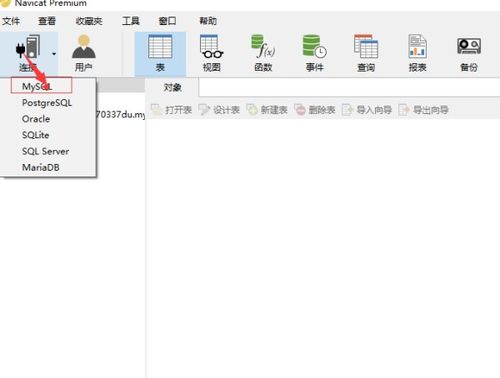Click Export Wizard (导出向导) button

click(424, 110)
